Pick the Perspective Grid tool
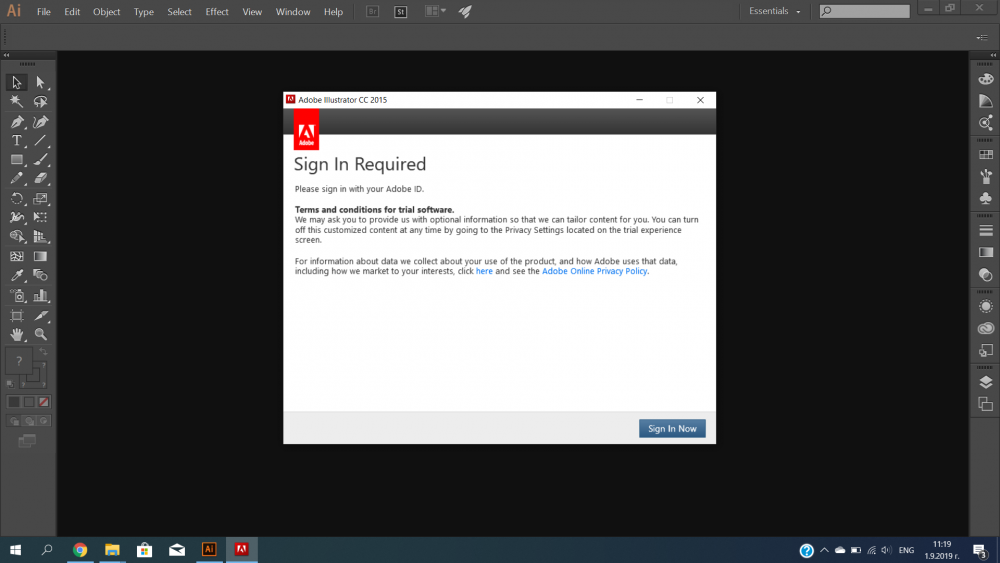The width and height of the screenshot is (1000, 563). [40, 237]
